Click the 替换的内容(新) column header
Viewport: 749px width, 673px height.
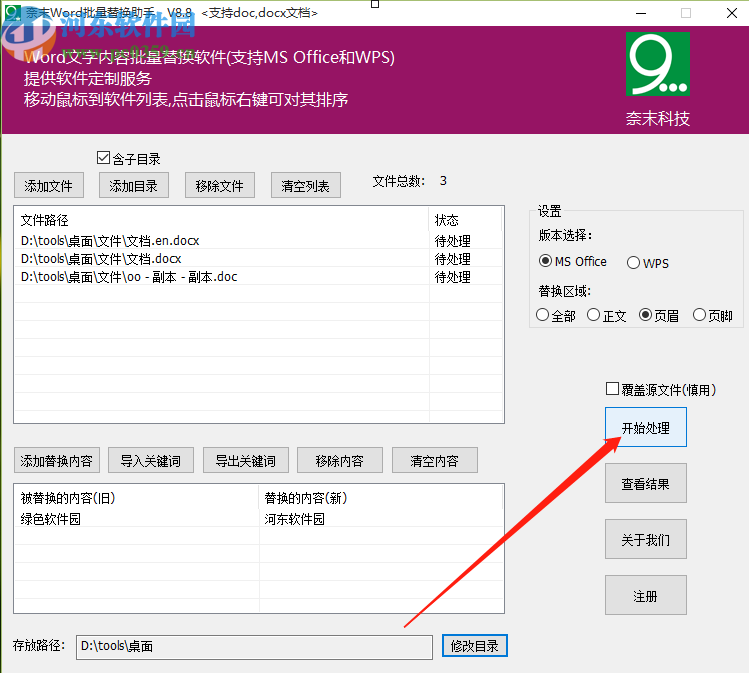381,498
